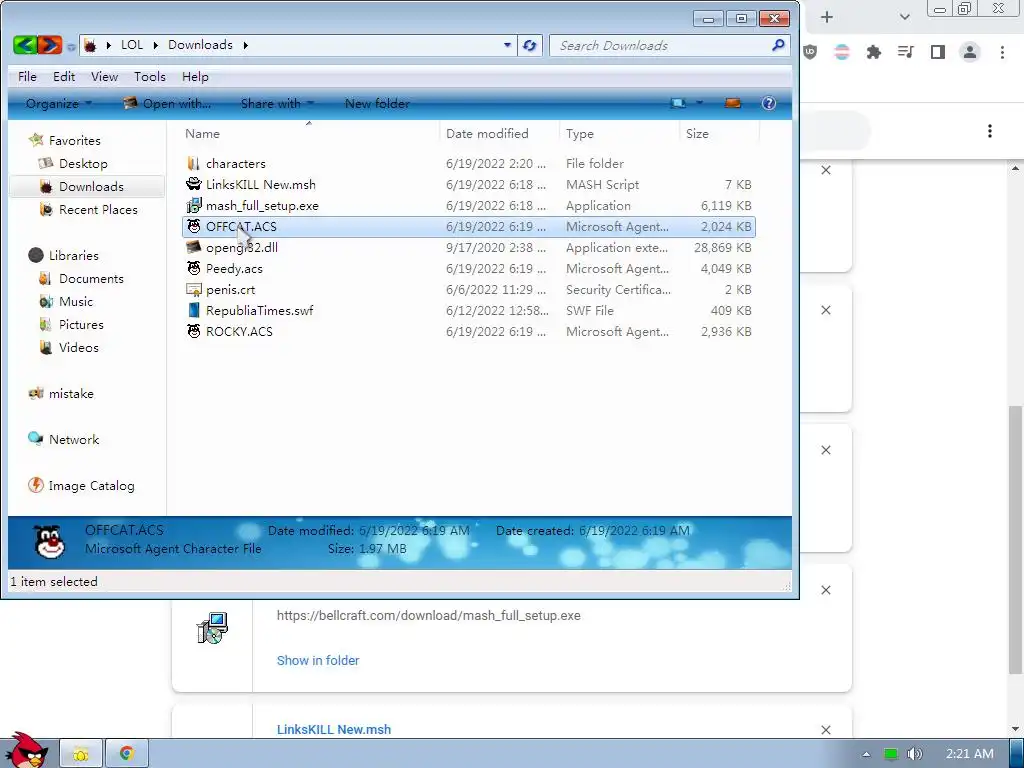
Task: Select Peedy.acs file icon
Action: tap(193, 268)
